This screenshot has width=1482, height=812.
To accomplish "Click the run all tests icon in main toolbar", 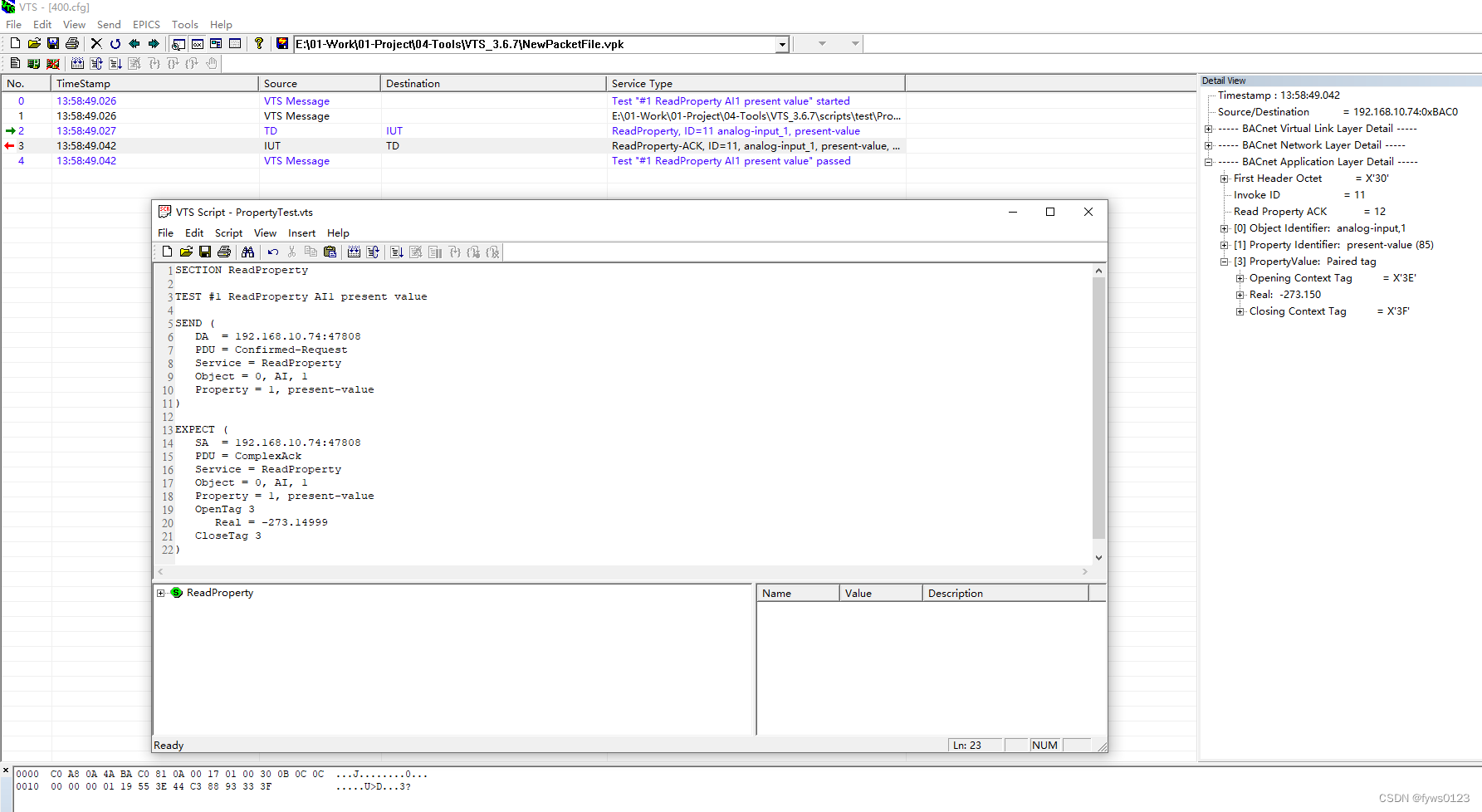I will [x=96, y=63].
